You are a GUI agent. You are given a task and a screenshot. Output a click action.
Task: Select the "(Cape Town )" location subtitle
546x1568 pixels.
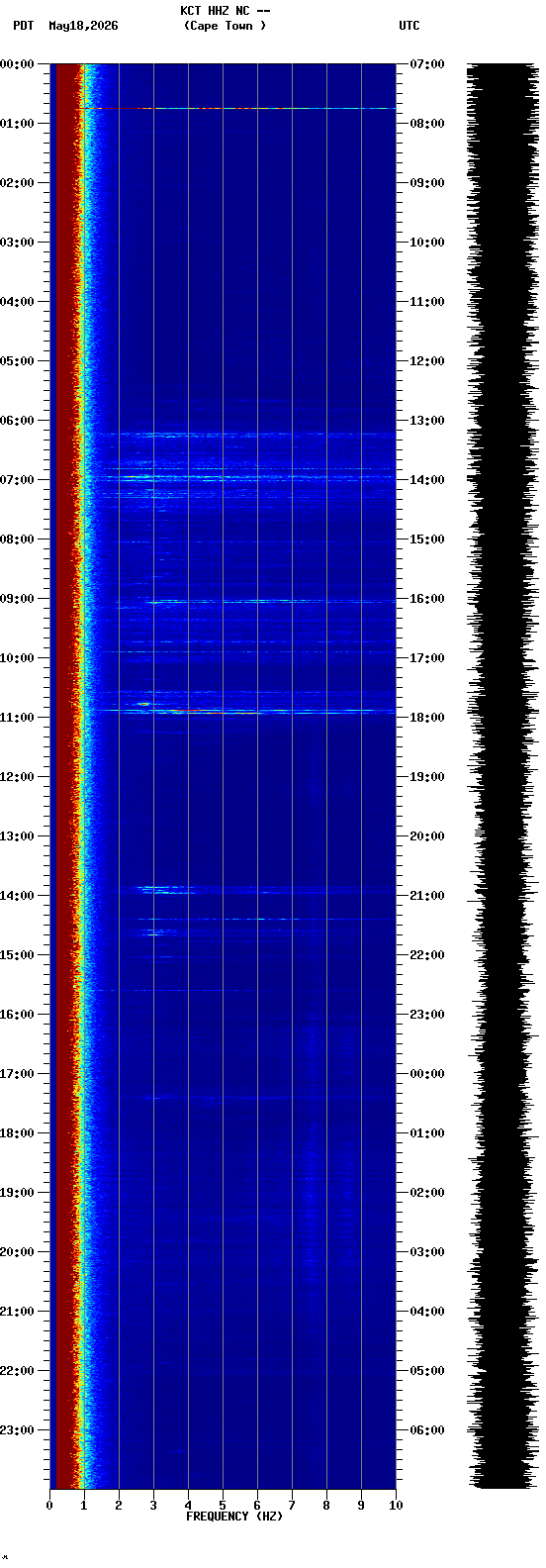225,26
